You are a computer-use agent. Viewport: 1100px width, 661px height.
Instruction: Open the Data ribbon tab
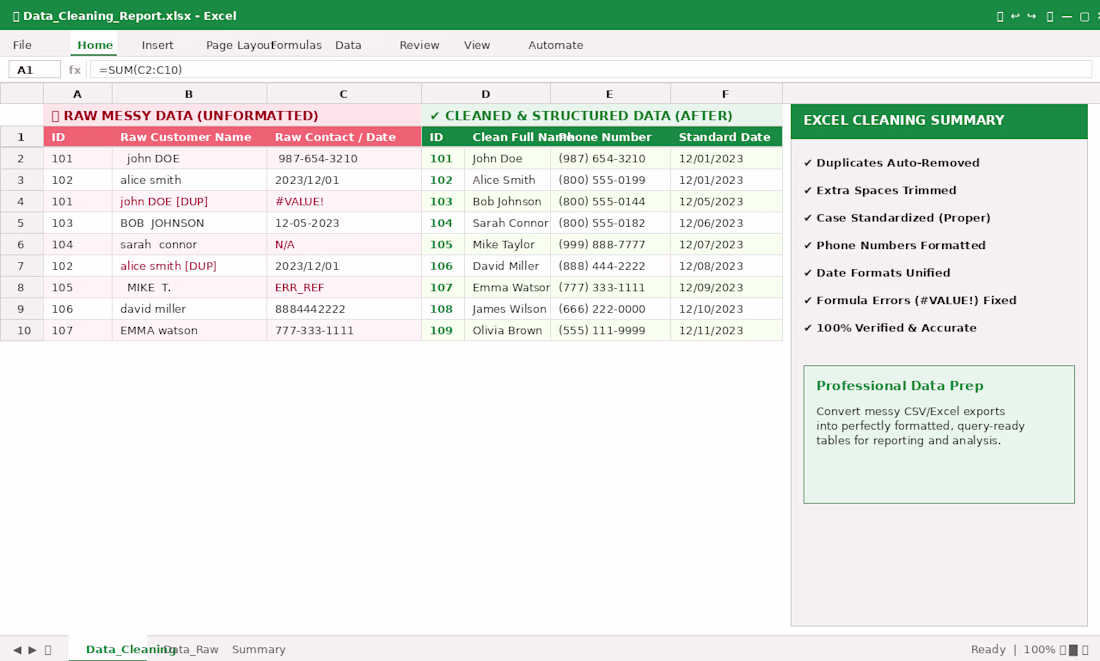(x=348, y=45)
